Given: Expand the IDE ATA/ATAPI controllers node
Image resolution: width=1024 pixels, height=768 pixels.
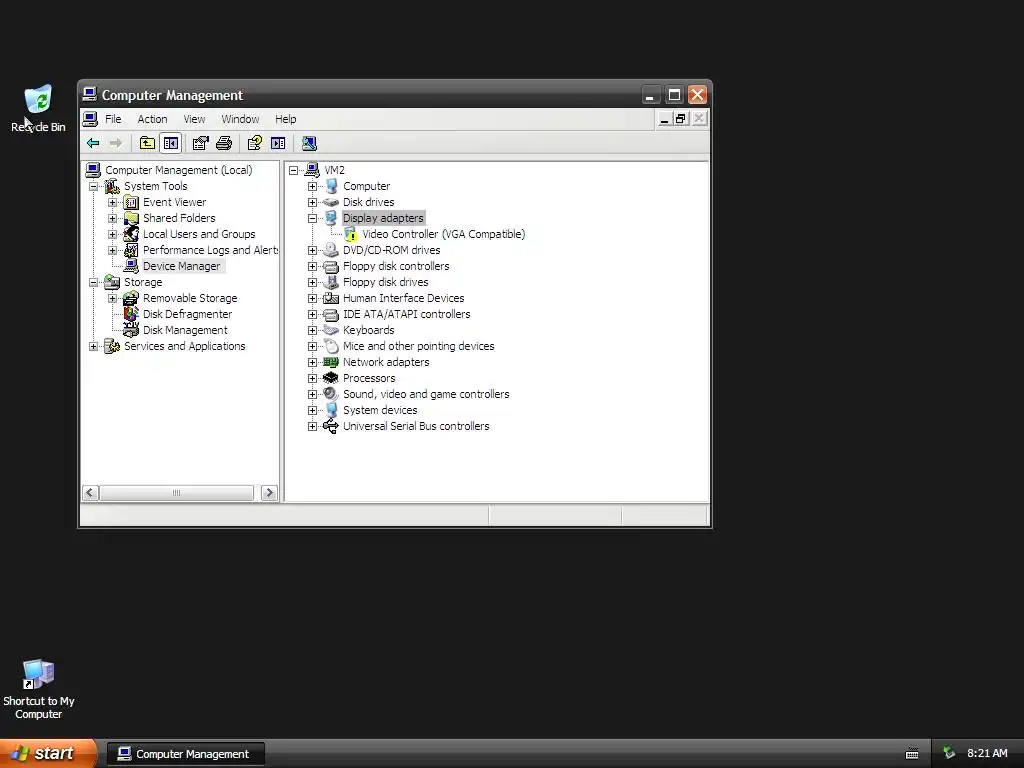Looking at the screenshot, I should [x=312, y=314].
